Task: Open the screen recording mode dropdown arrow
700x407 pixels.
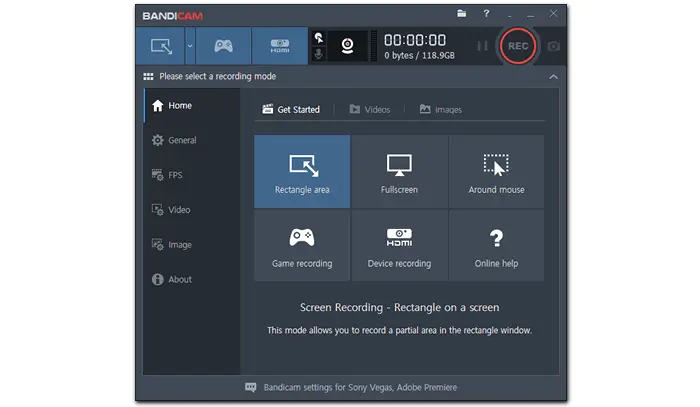Action: click(x=190, y=46)
